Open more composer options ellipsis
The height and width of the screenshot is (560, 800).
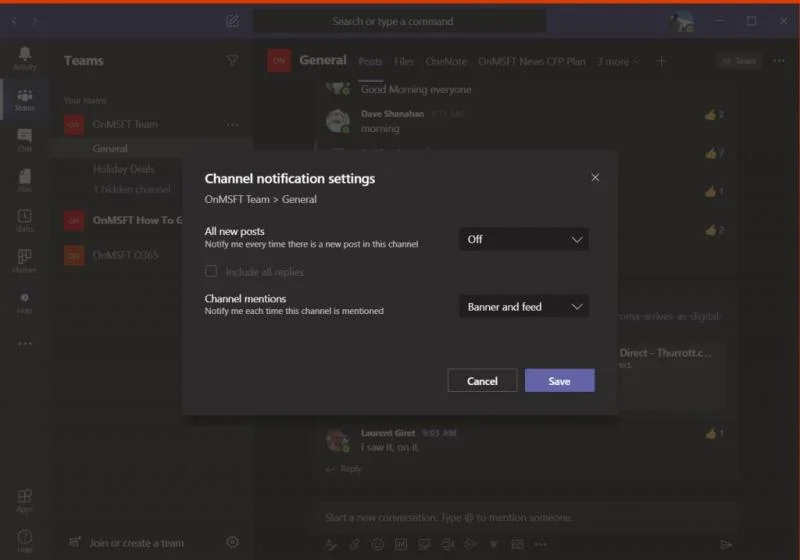coord(540,545)
